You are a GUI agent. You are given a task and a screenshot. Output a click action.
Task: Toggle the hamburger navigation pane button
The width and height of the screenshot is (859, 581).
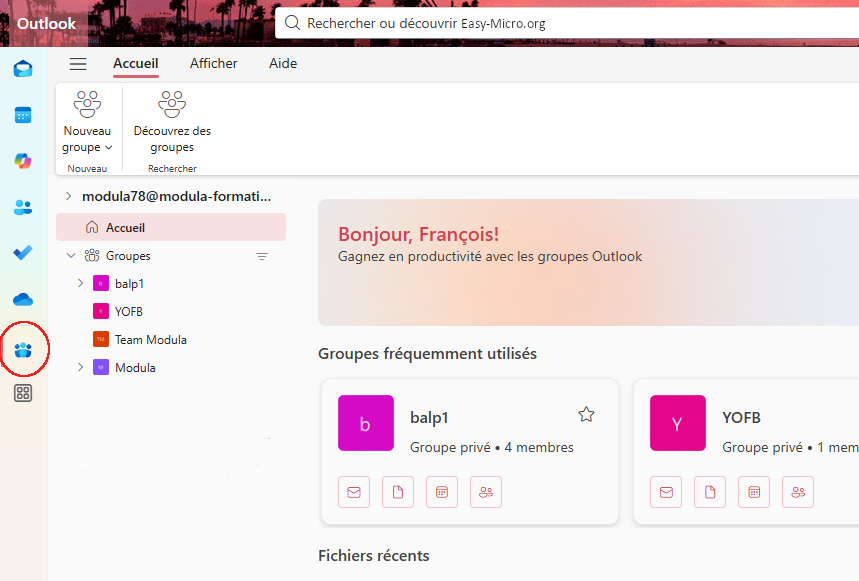(78, 64)
